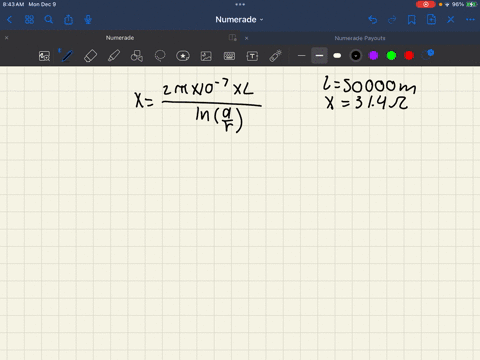Viewport: 480px width, 360px height.
Task: Activate the laser pointer tool
Action: pos(275,56)
